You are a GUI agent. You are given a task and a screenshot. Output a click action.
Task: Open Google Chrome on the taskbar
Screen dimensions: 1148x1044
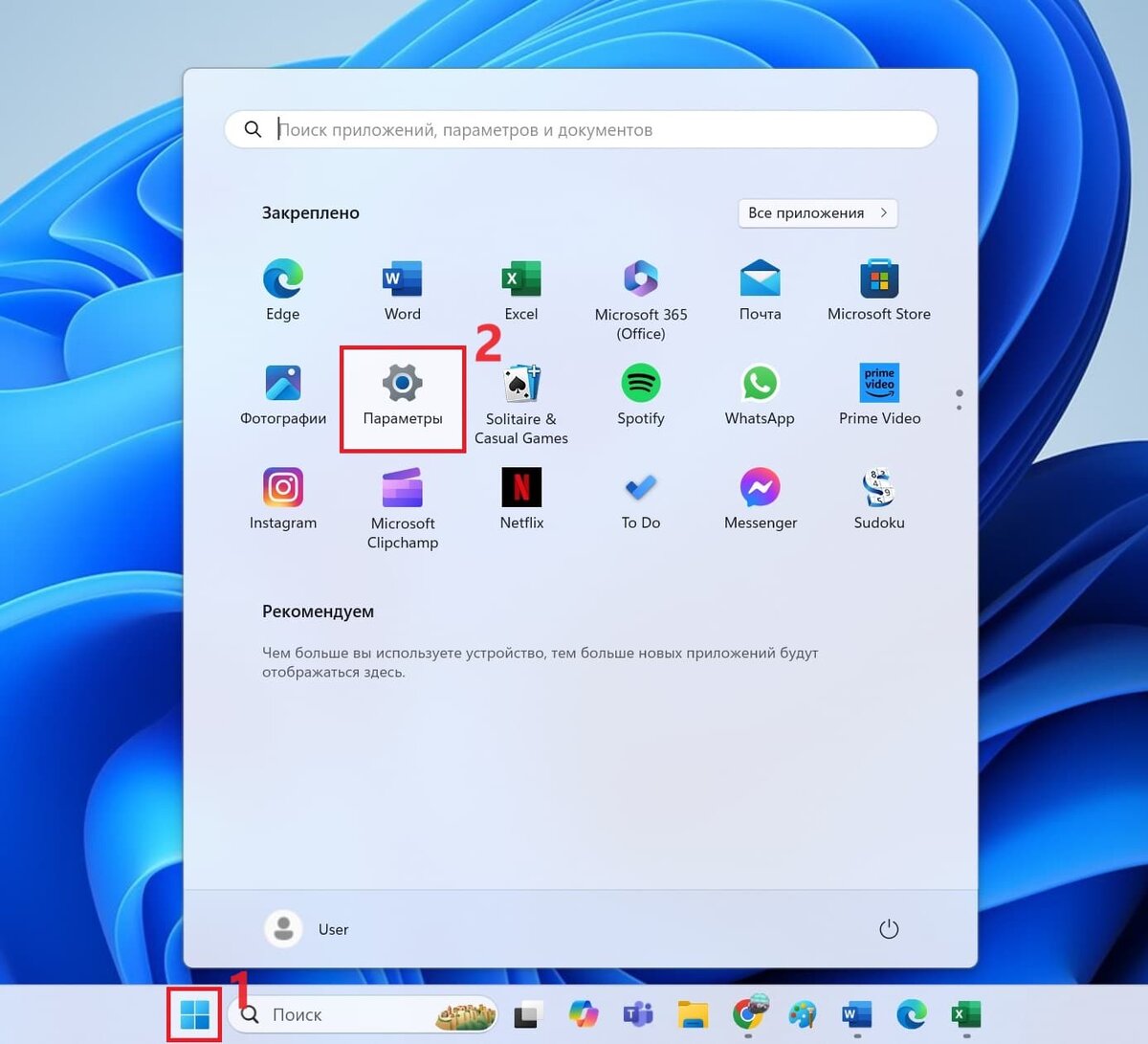(748, 1014)
